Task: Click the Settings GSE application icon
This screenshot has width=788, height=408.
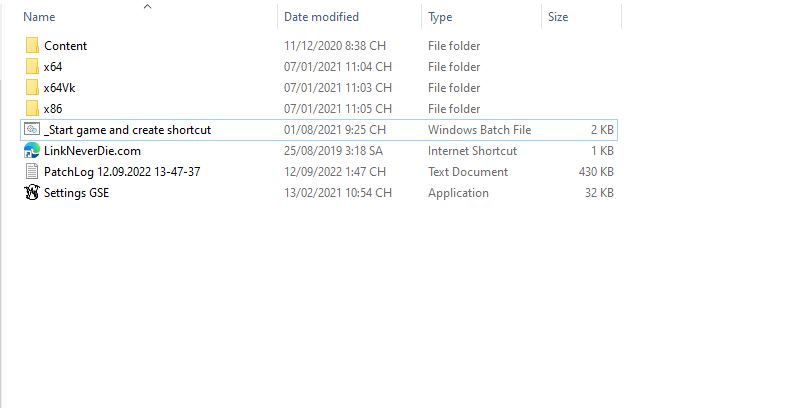Action: pyautogui.click(x=32, y=193)
